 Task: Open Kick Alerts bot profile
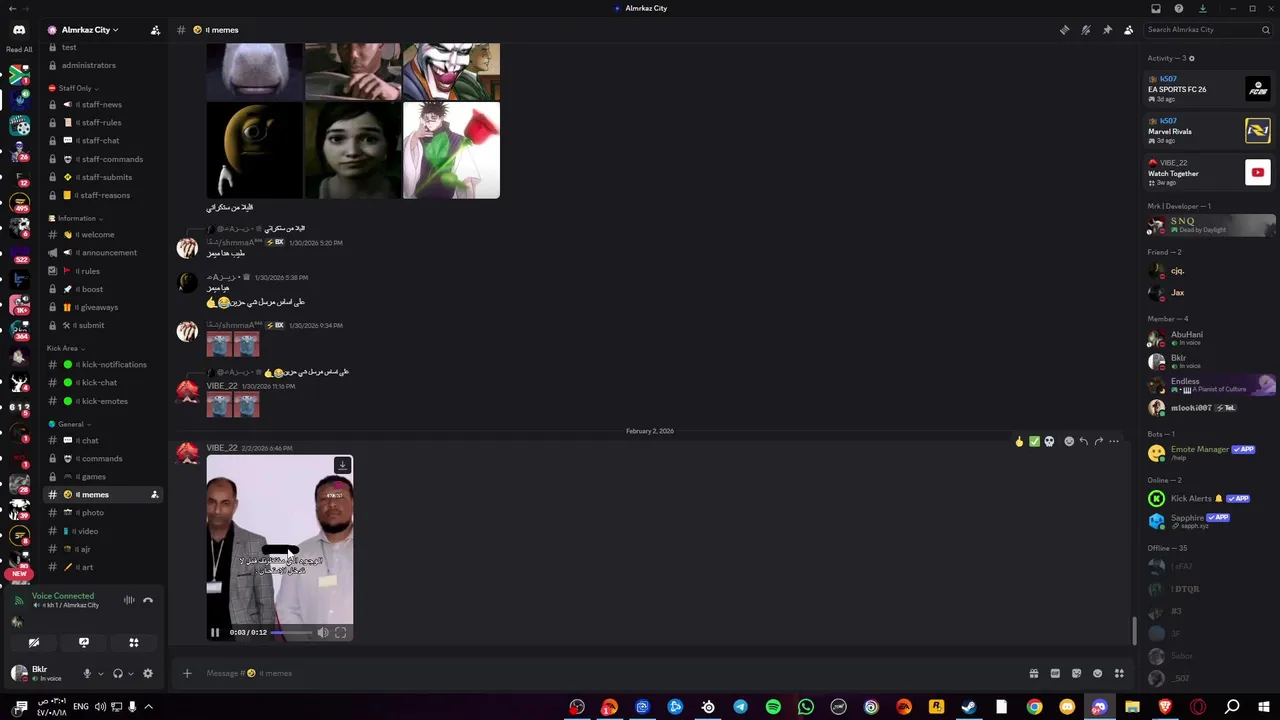point(1210,498)
